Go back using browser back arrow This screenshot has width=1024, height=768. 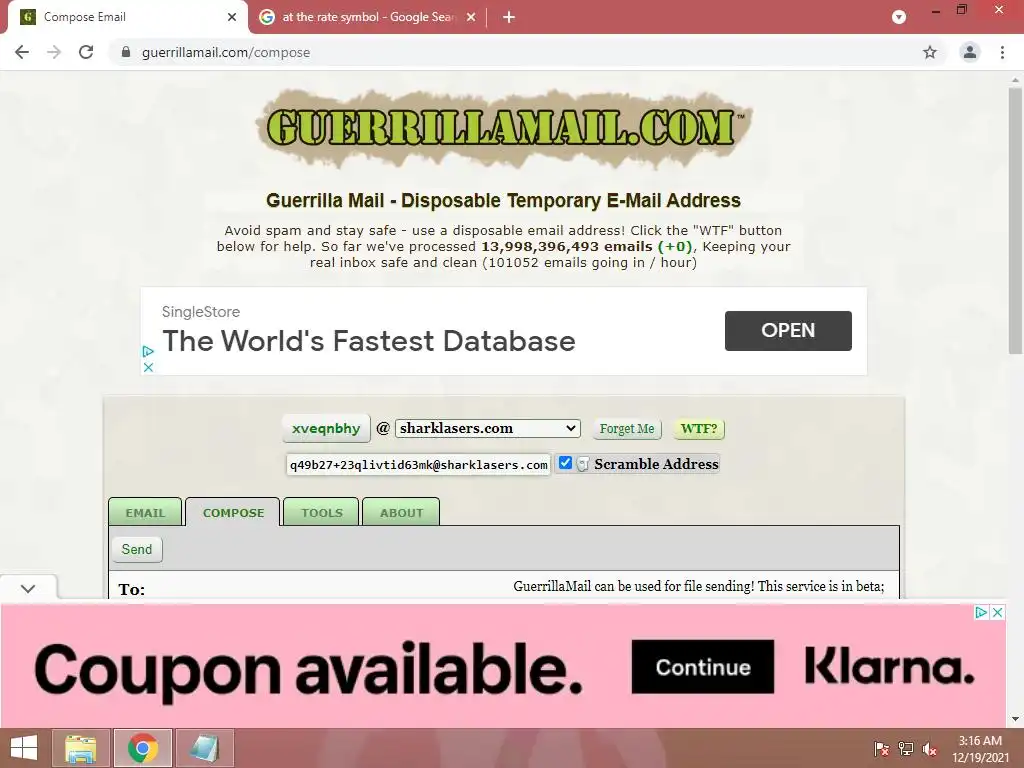(x=22, y=52)
